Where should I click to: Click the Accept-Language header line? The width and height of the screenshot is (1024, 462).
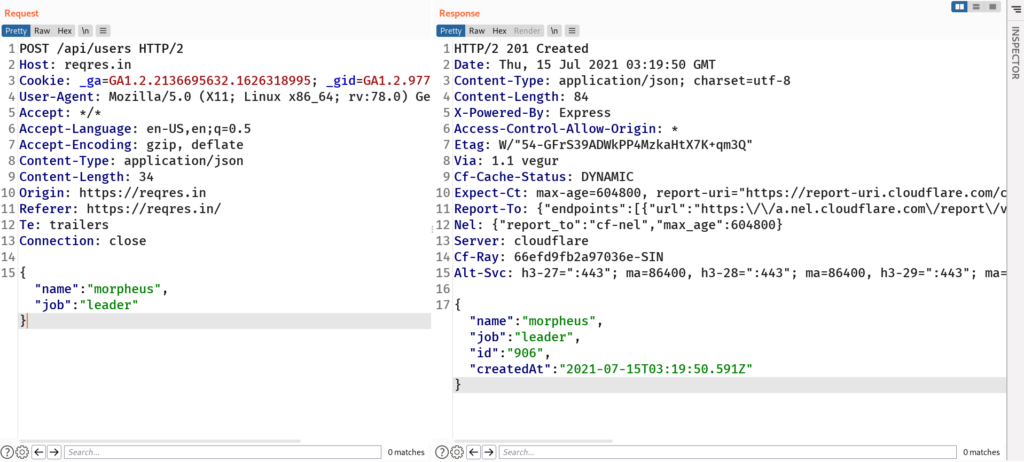(x=135, y=129)
